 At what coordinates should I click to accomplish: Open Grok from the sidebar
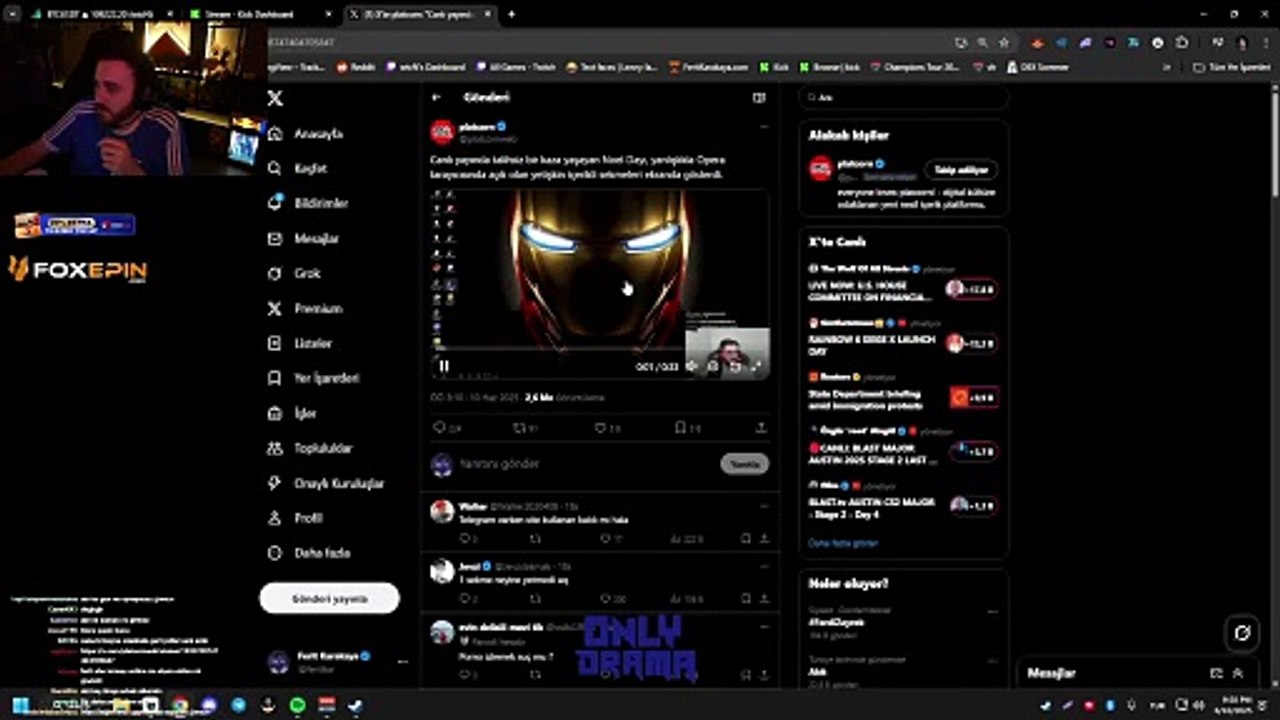294,273
